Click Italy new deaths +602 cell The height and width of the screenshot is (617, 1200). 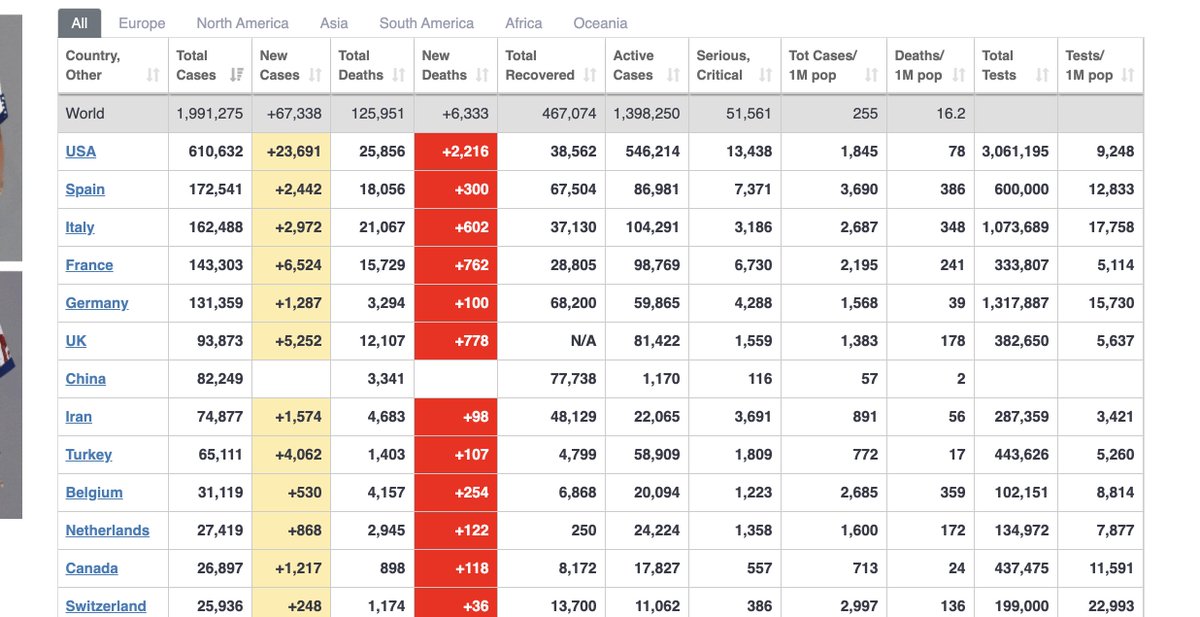(456, 228)
